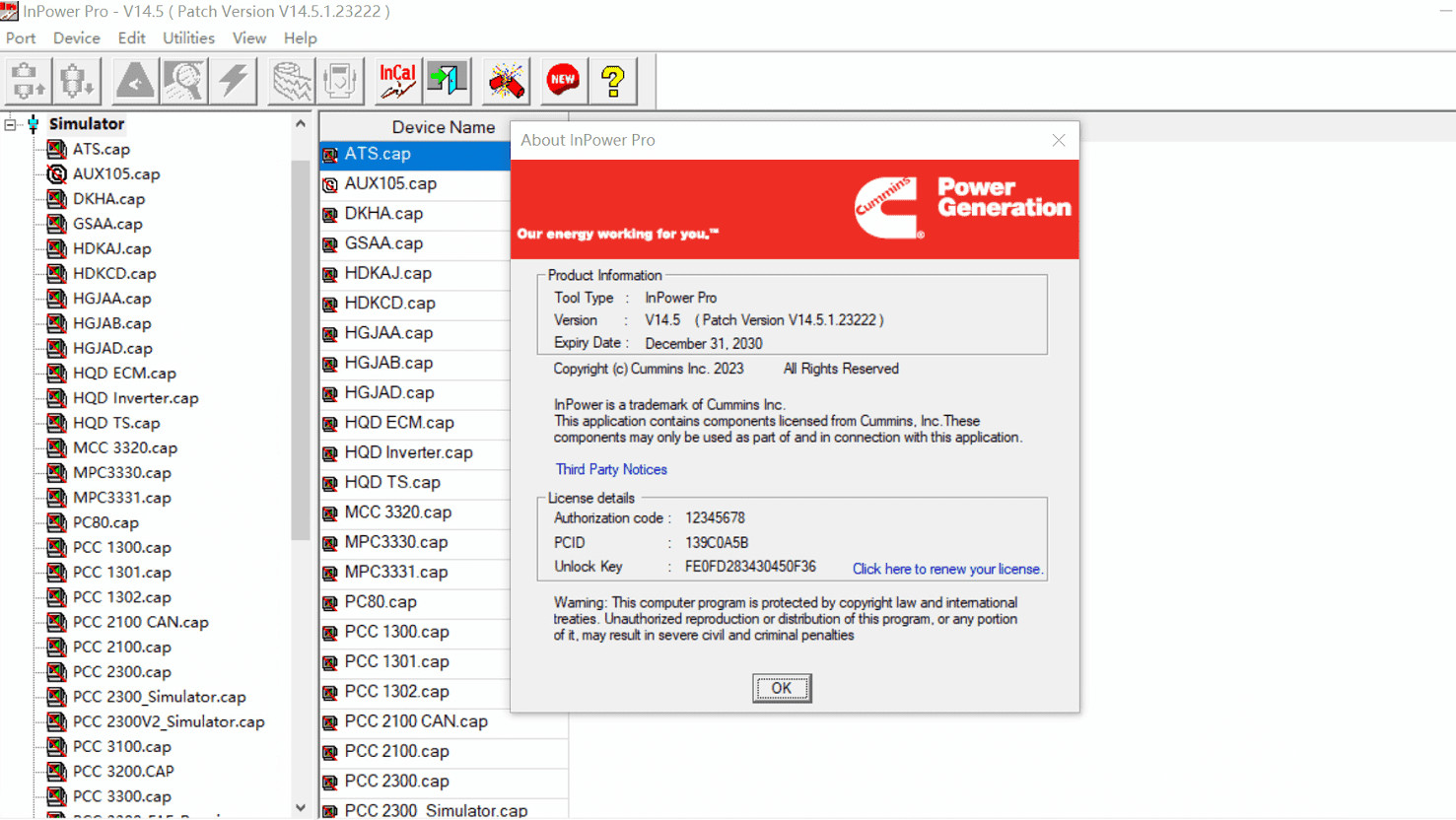
Task: Click the renew your license link
Action: click(946, 569)
